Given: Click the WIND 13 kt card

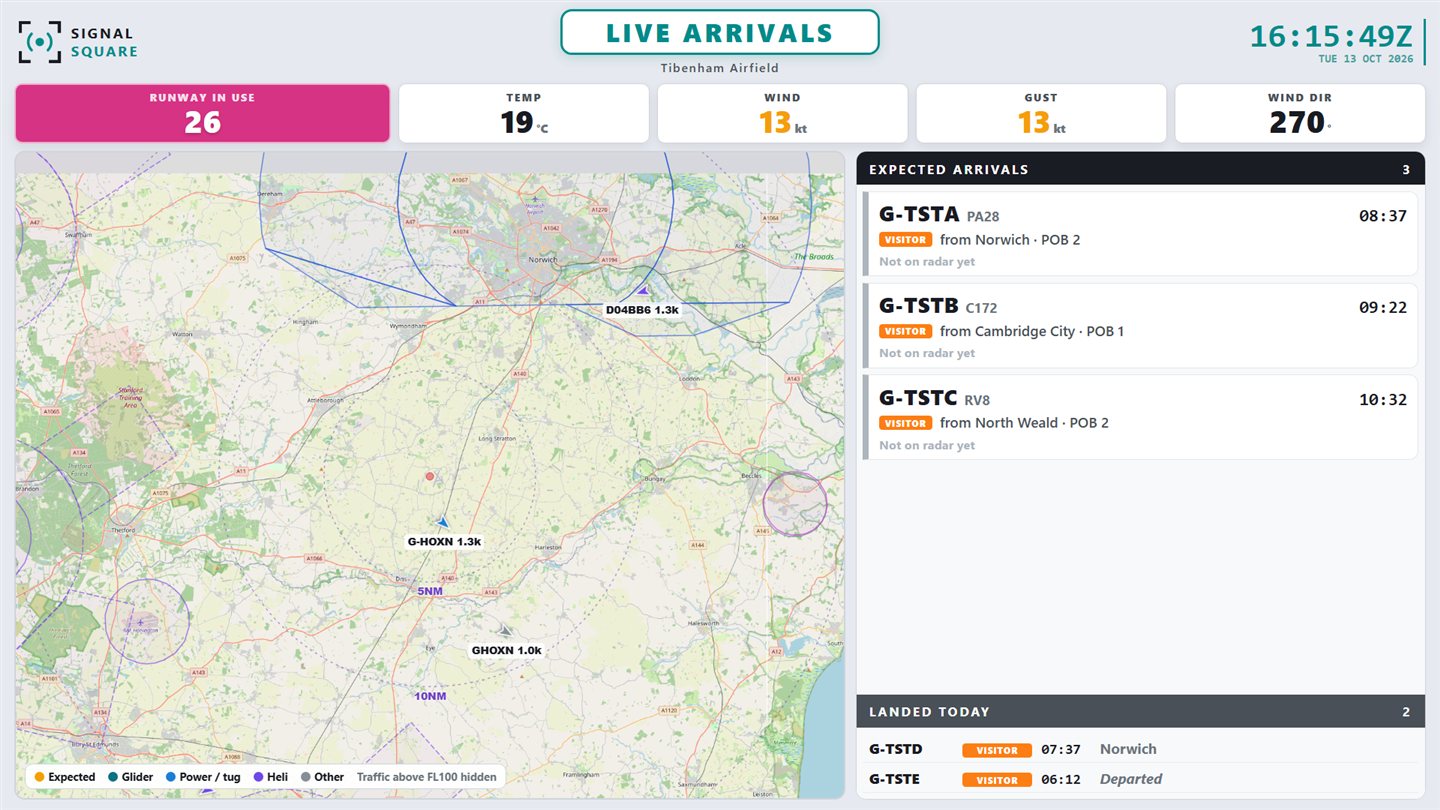Looking at the screenshot, I should coord(782,113).
